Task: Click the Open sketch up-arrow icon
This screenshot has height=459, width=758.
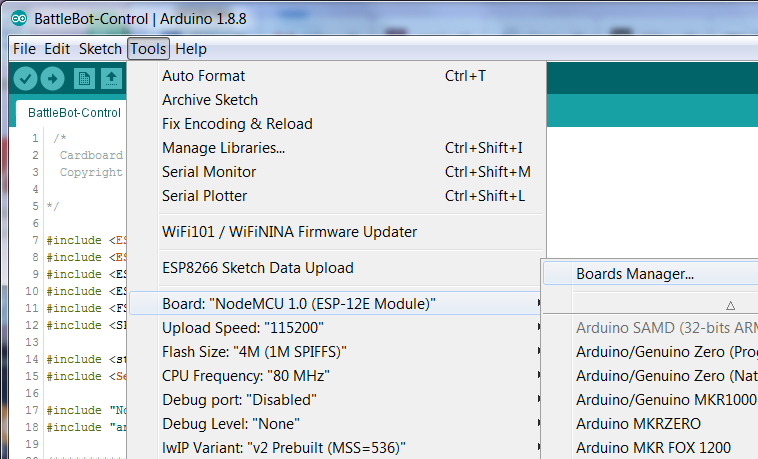Action: pyautogui.click(x=111, y=78)
